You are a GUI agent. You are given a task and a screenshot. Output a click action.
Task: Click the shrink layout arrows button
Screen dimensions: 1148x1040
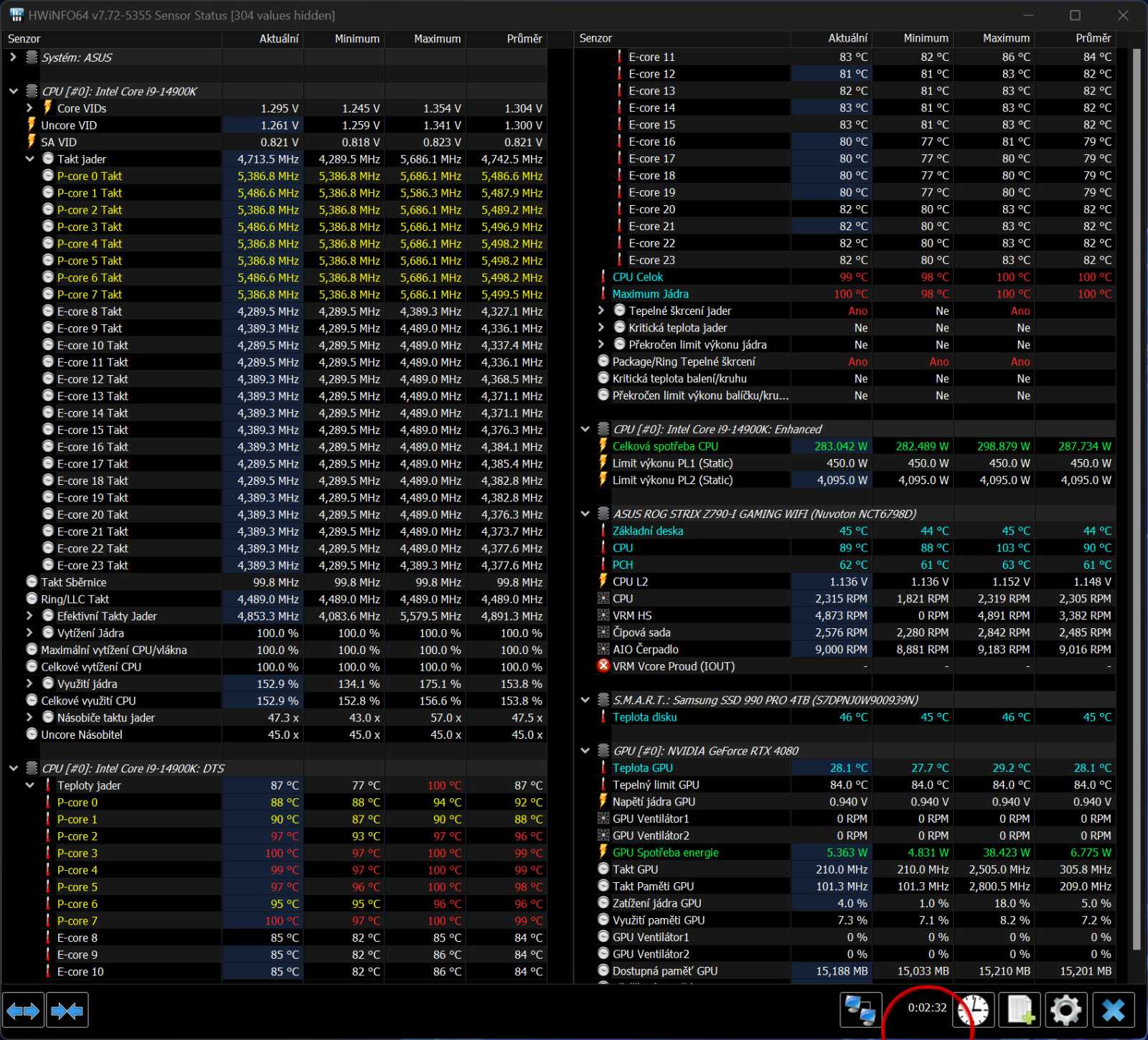67,1011
